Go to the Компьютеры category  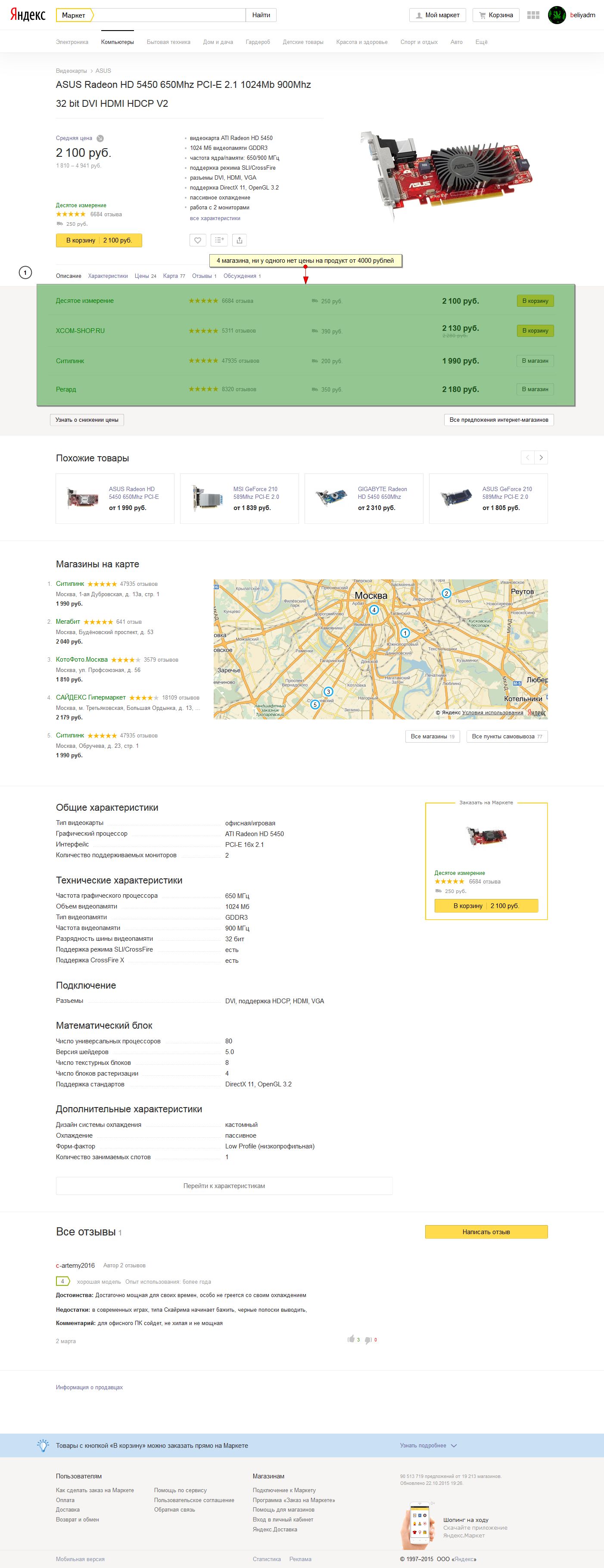[118, 42]
